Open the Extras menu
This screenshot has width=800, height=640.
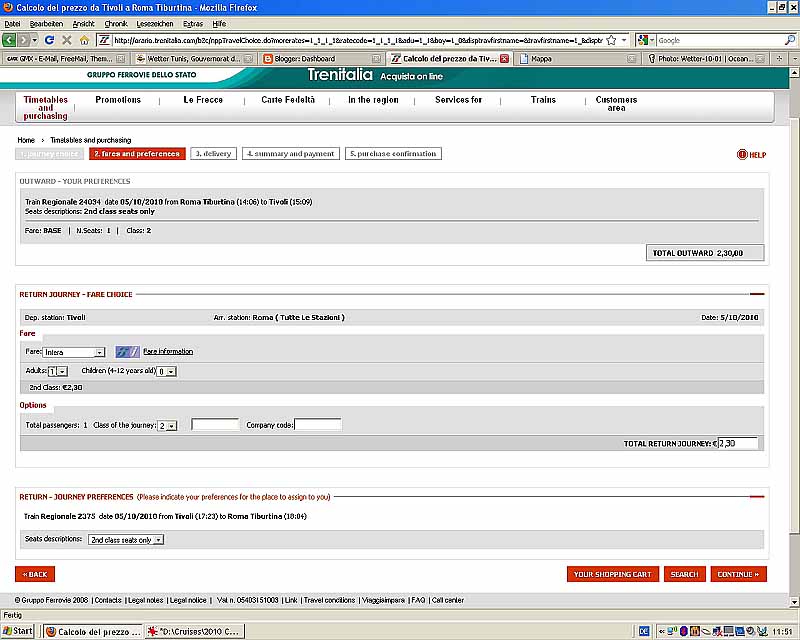coord(193,23)
